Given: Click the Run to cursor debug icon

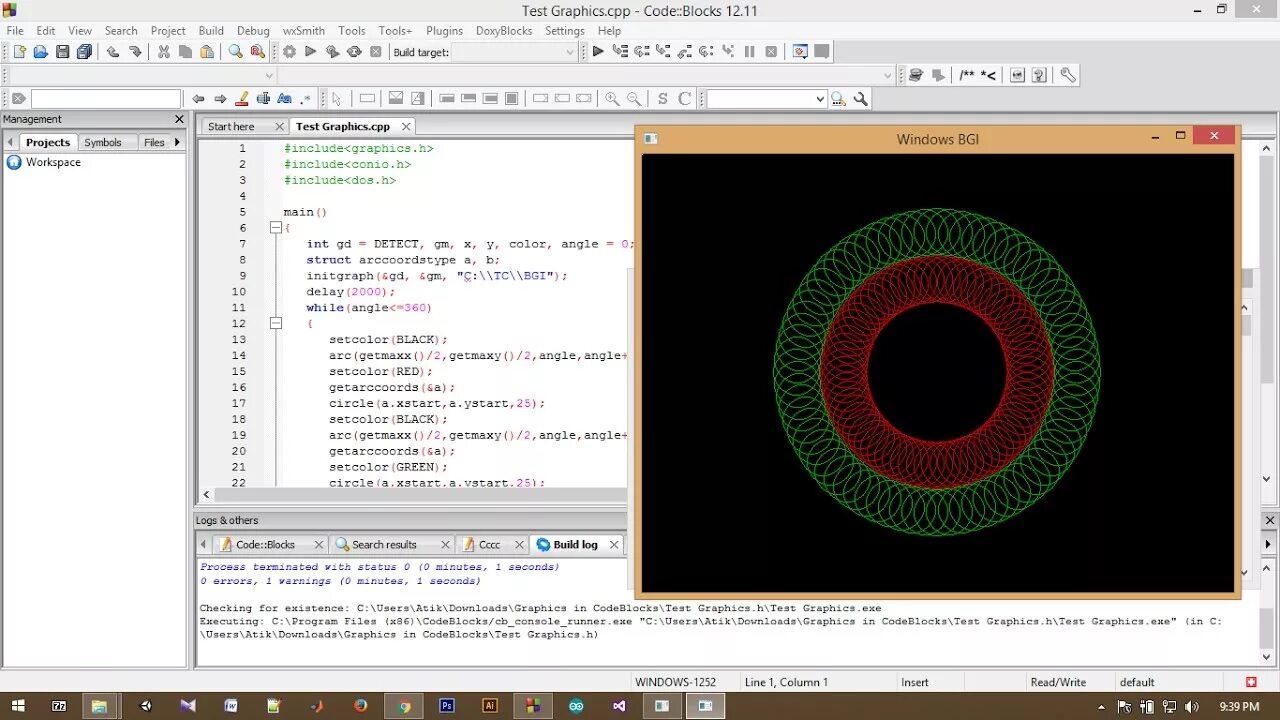Looking at the screenshot, I should coord(620,52).
